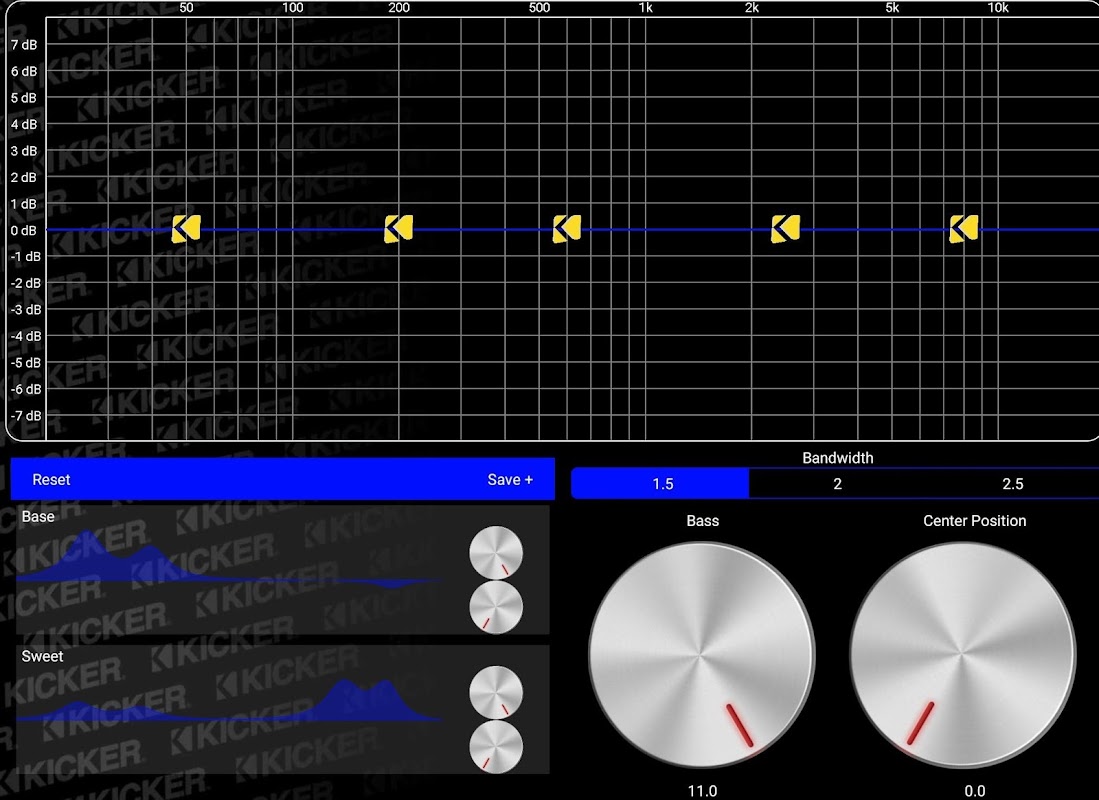Image resolution: width=1099 pixels, height=800 pixels.
Task: Click the upper knob of Base preset
Action: tap(496, 552)
